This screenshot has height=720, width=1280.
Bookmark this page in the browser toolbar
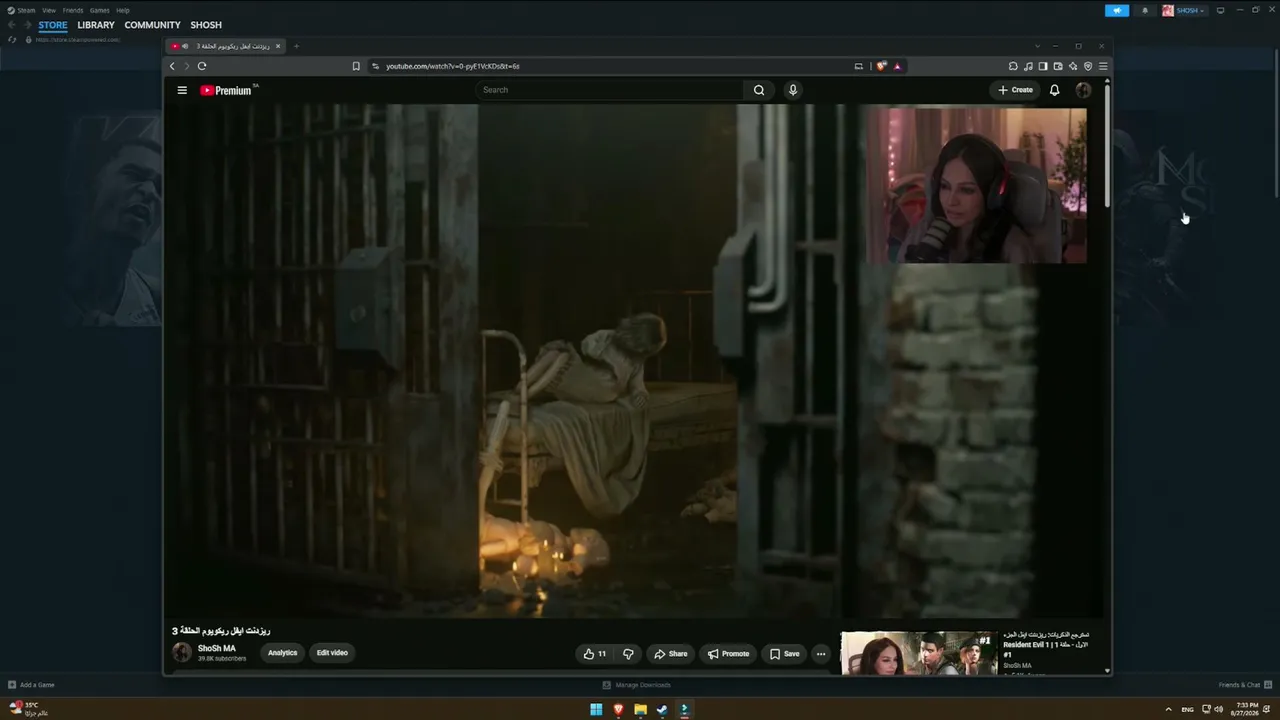click(x=356, y=66)
